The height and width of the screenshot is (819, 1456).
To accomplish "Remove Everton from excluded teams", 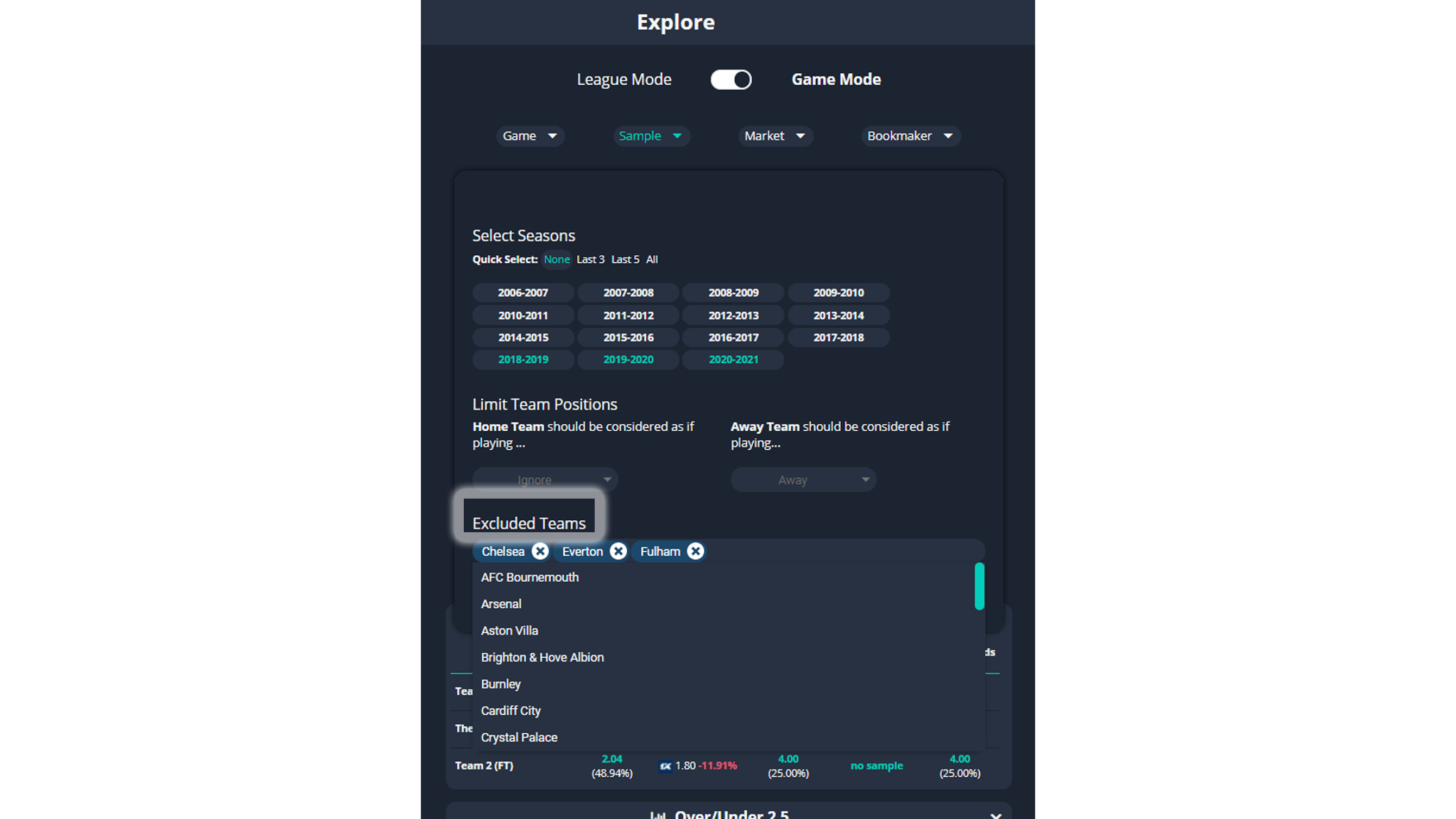I will pos(619,552).
